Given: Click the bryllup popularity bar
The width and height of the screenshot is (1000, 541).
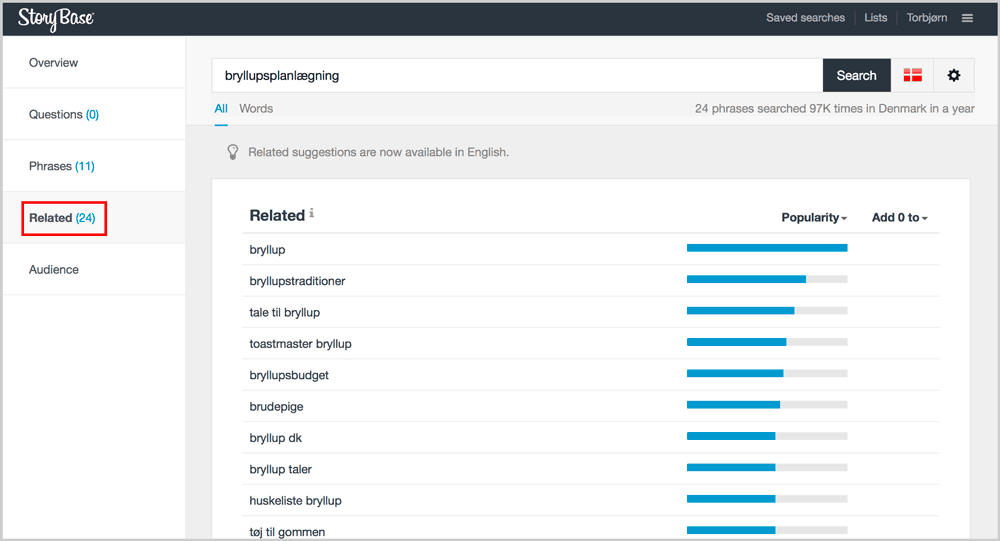Looking at the screenshot, I should point(767,248).
